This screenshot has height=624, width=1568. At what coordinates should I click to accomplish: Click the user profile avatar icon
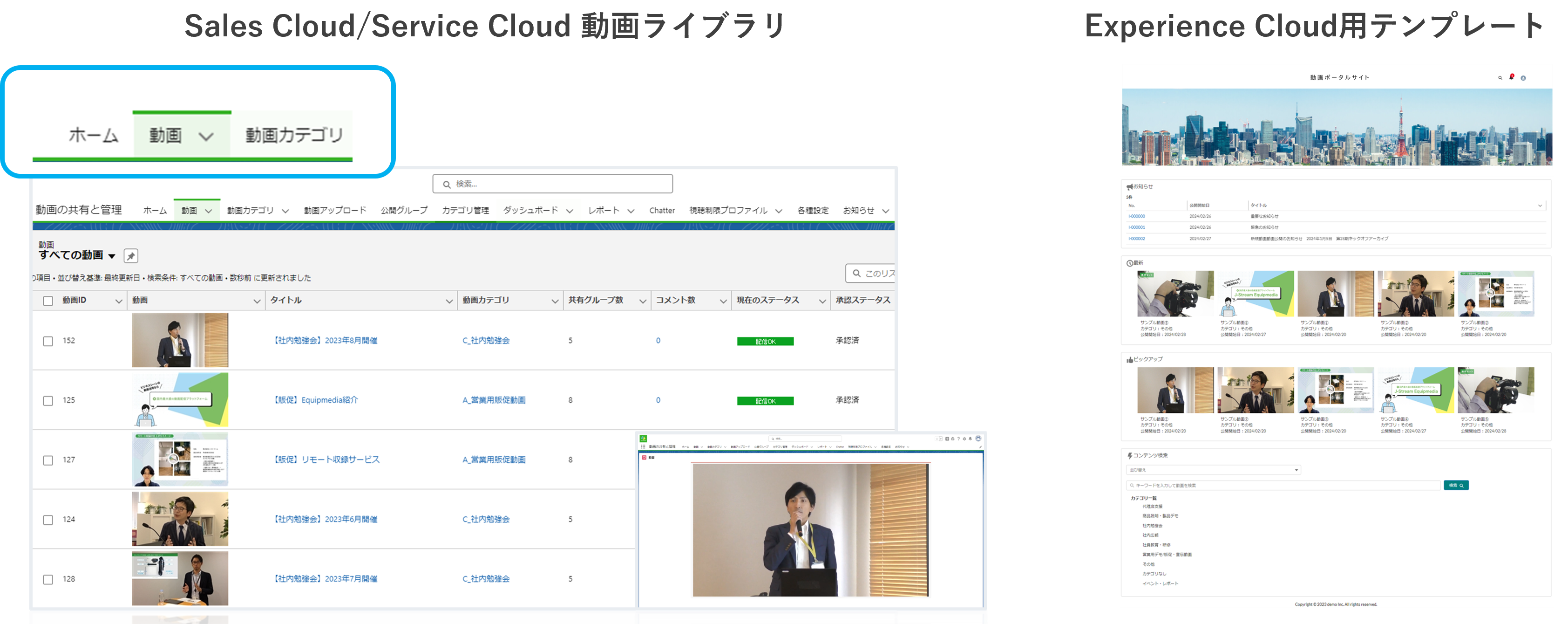pyautogui.click(x=1523, y=78)
